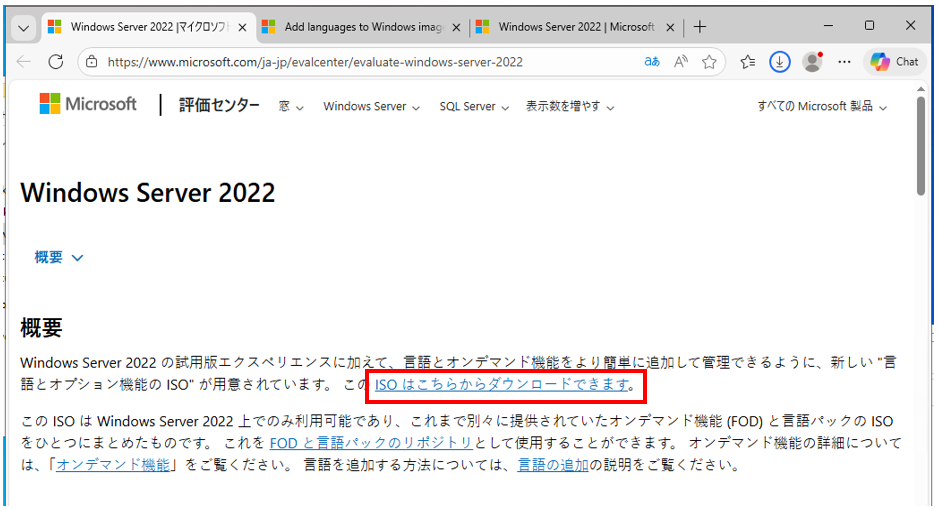Click the browser refresh button
The height and width of the screenshot is (509, 939).
pyautogui.click(x=57, y=62)
